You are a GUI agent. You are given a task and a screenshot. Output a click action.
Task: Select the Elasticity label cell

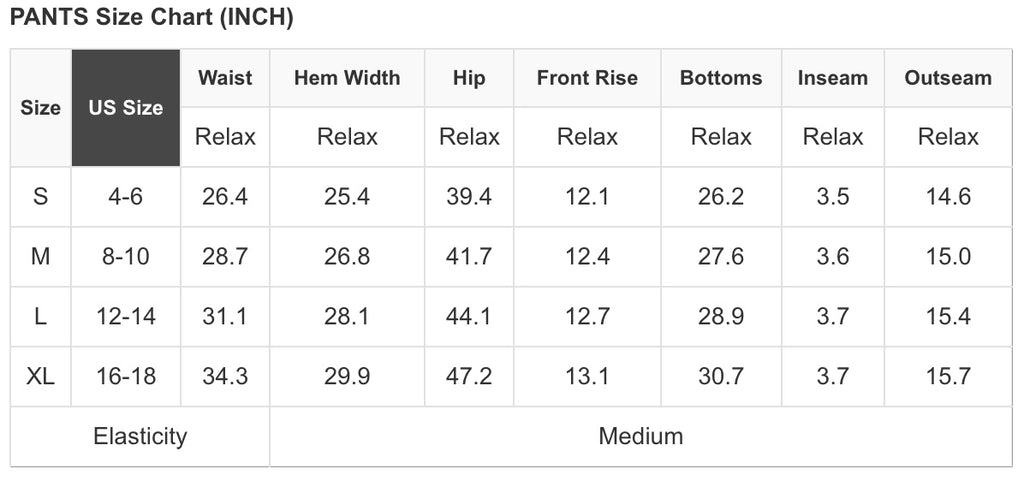pyautogui.click(x=140, y=436)
